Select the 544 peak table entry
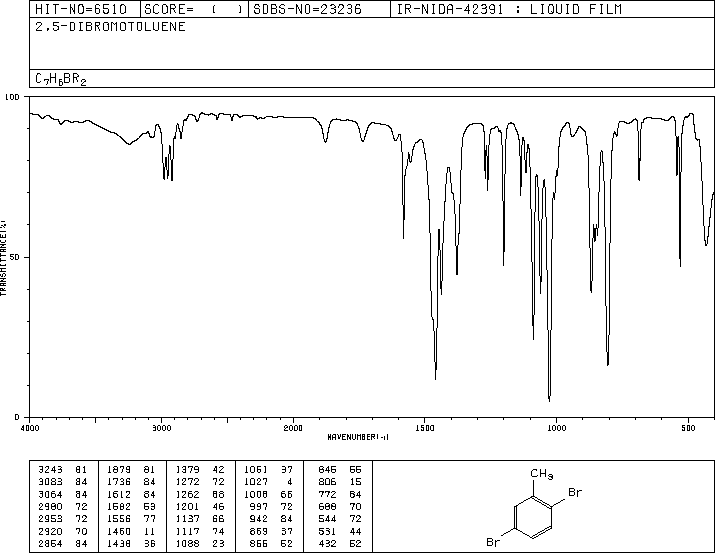 coord(340,519)
